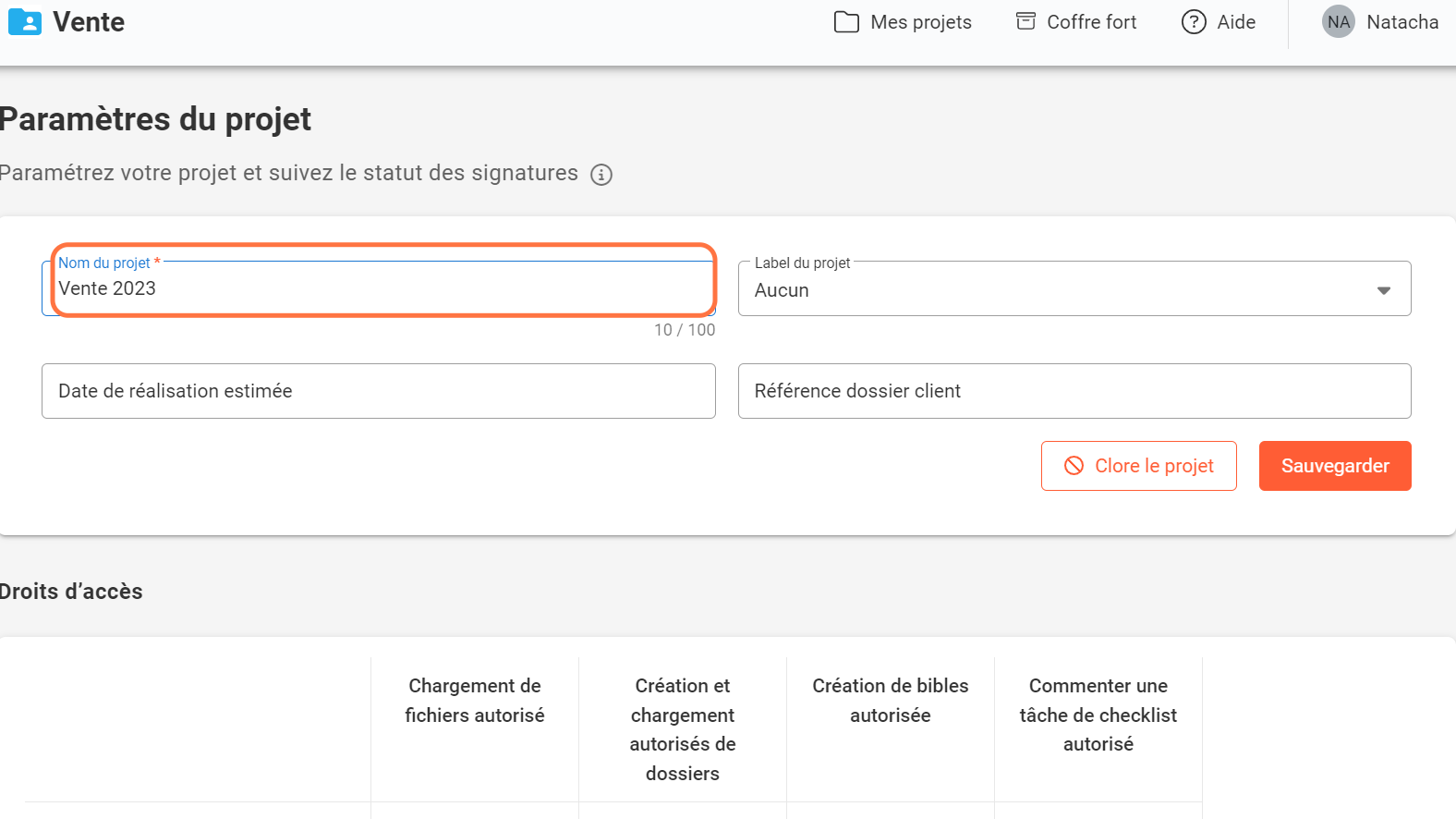Click the Commenter une tâche de checklist header
1456x819 pixels.
(x=1098, y=715)
